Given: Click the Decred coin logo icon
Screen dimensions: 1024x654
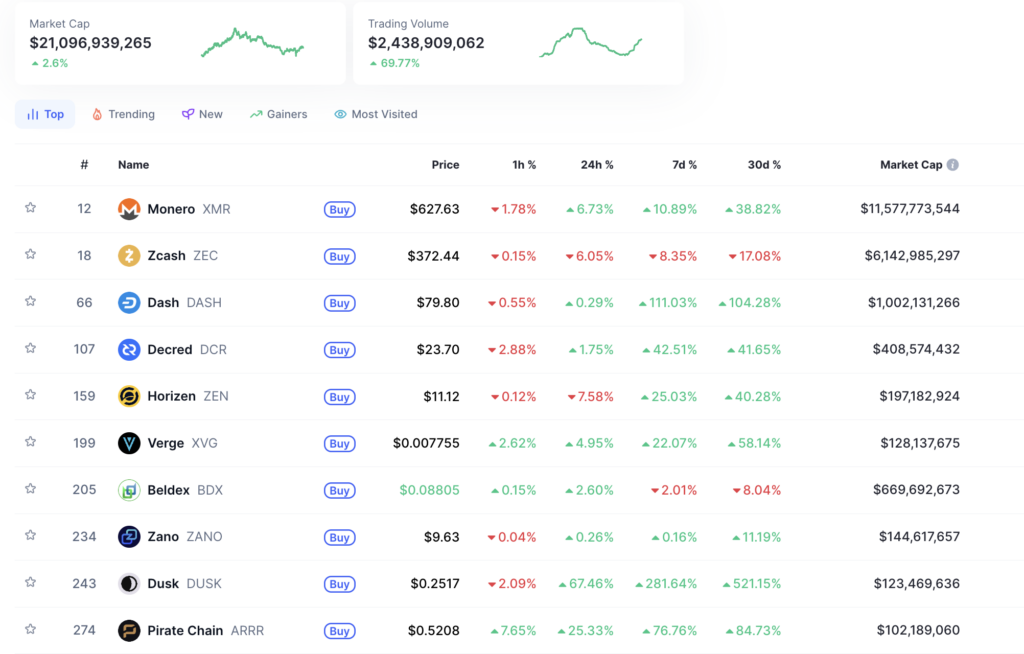Looking at the screenshot, I should [129, 350].
